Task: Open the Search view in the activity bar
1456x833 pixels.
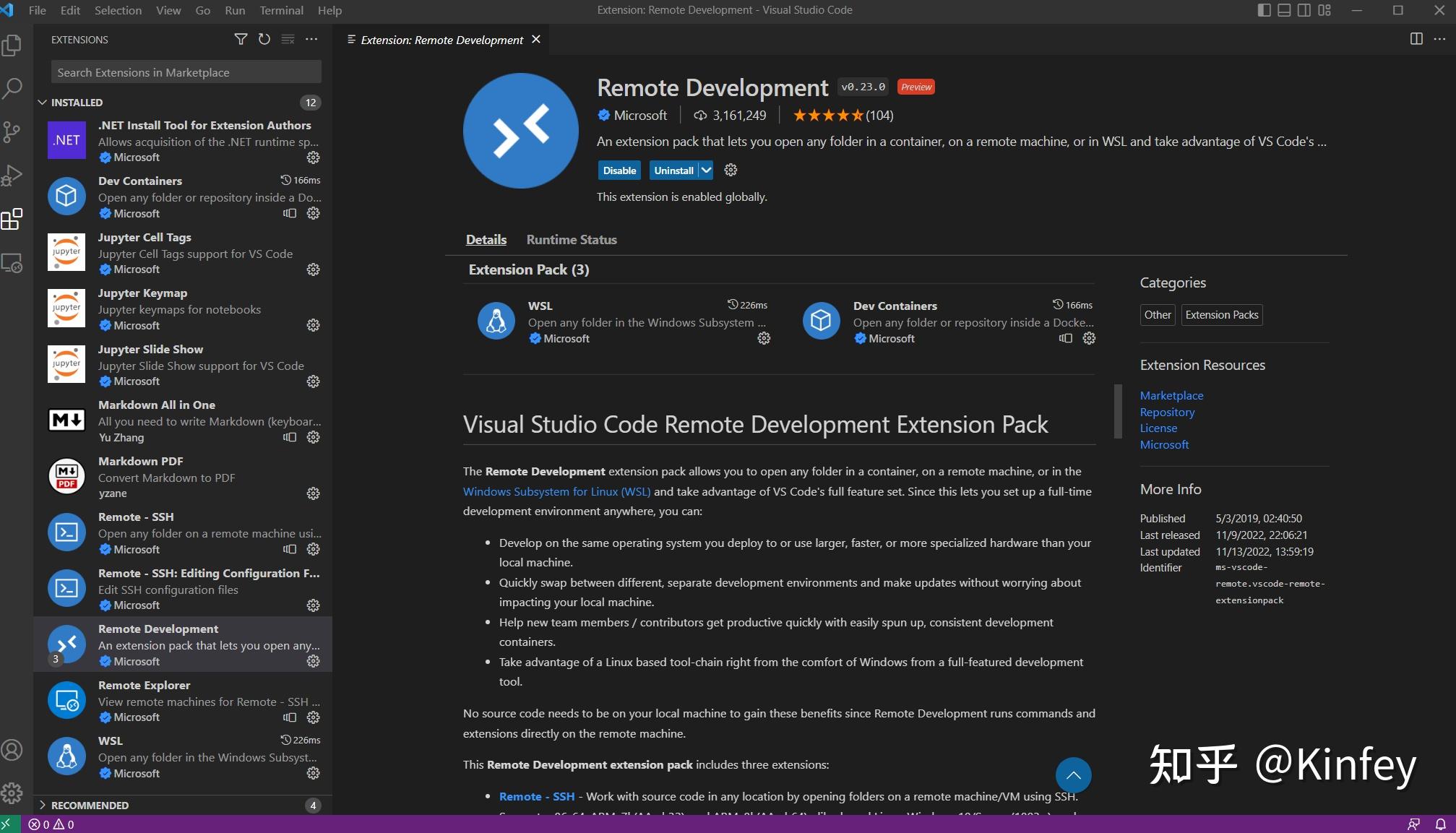Action: point(12,87)
